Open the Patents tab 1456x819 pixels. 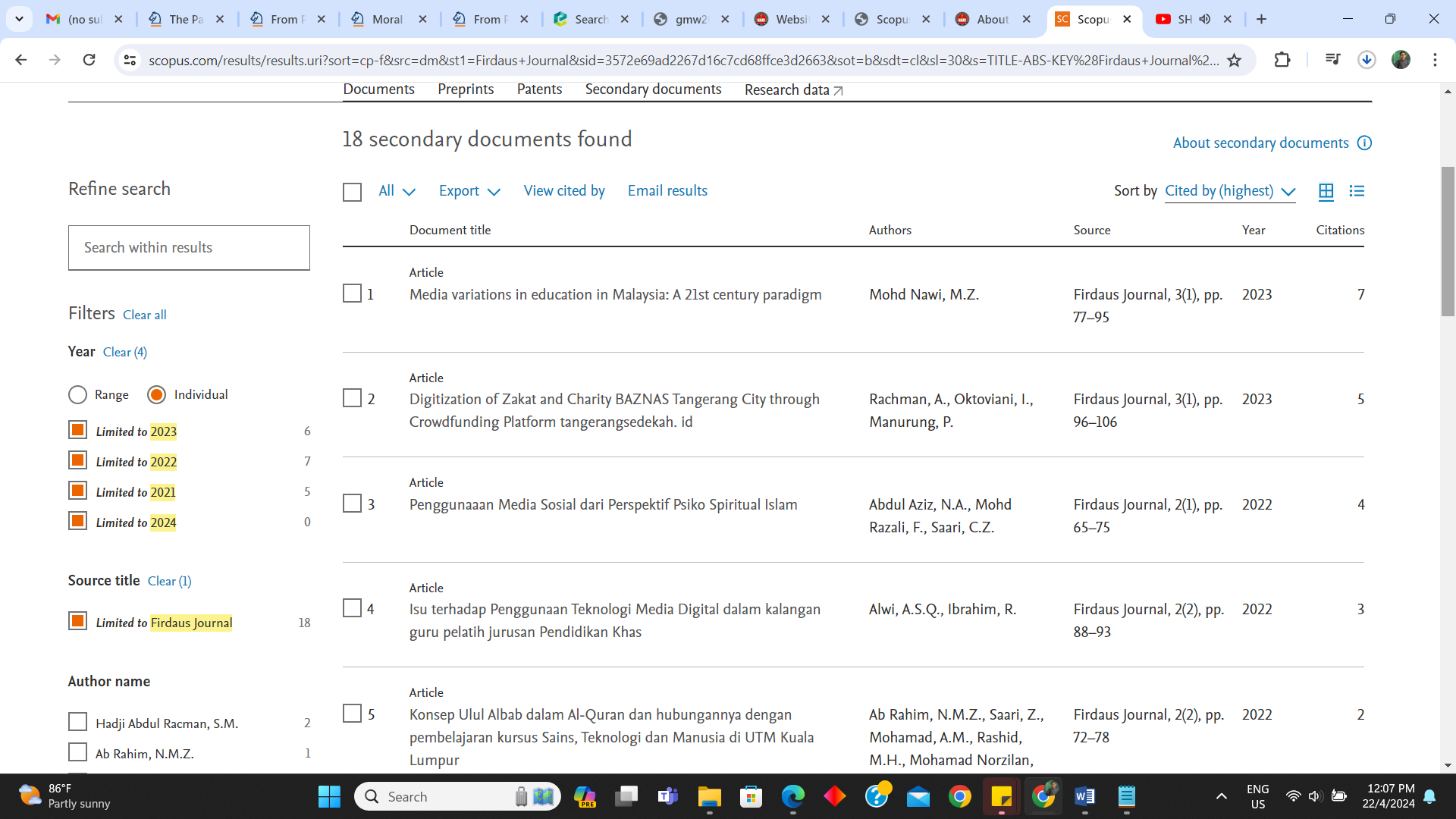pos(539,89)
